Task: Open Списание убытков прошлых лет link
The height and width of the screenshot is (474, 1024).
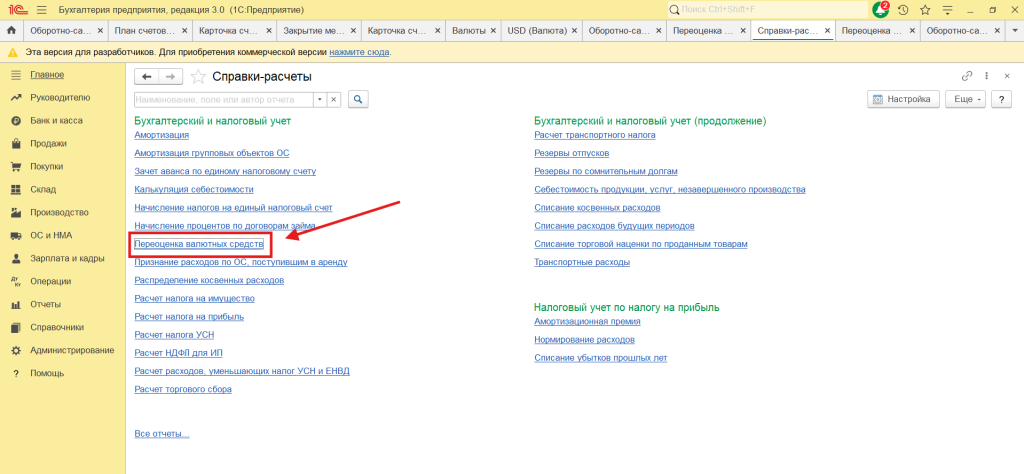Action: point(600,358)
